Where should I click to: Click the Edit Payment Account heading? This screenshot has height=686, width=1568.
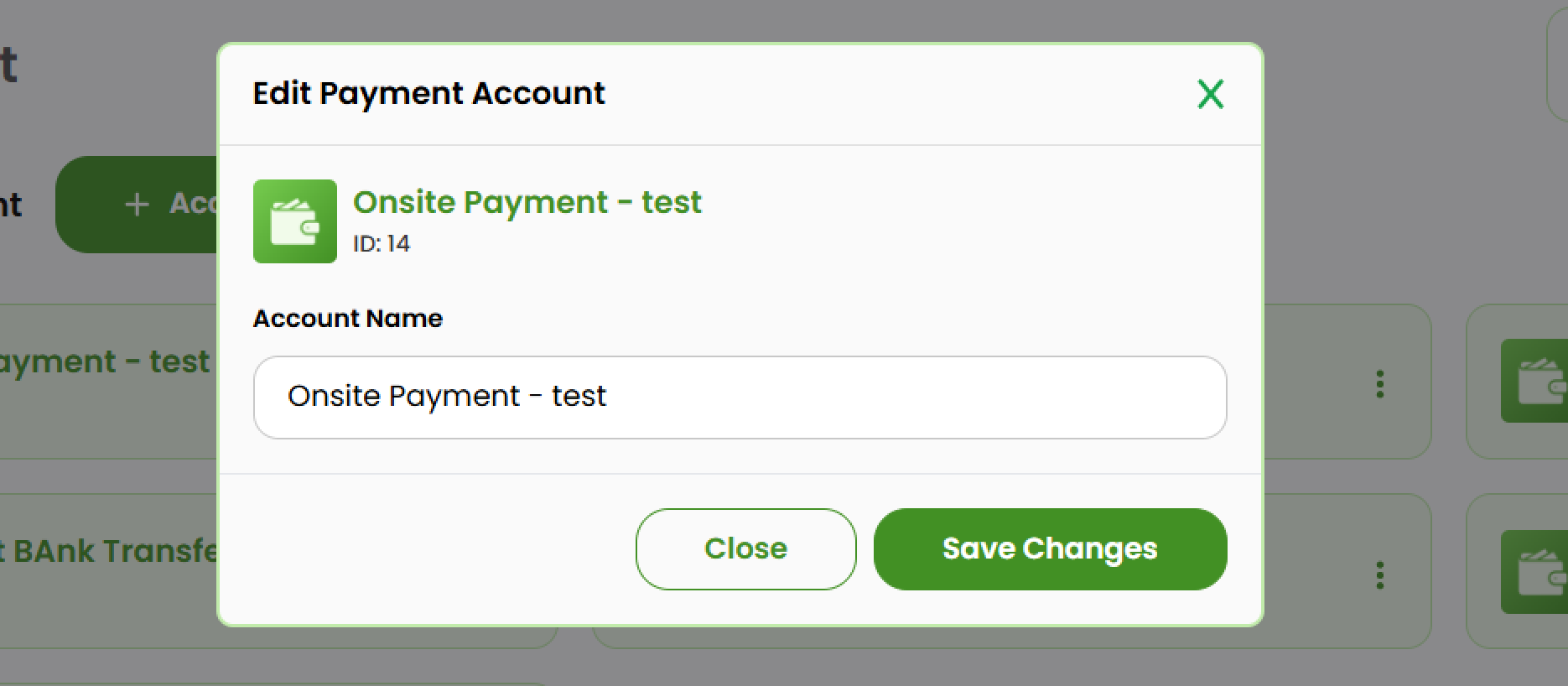[x=428, y=93]
